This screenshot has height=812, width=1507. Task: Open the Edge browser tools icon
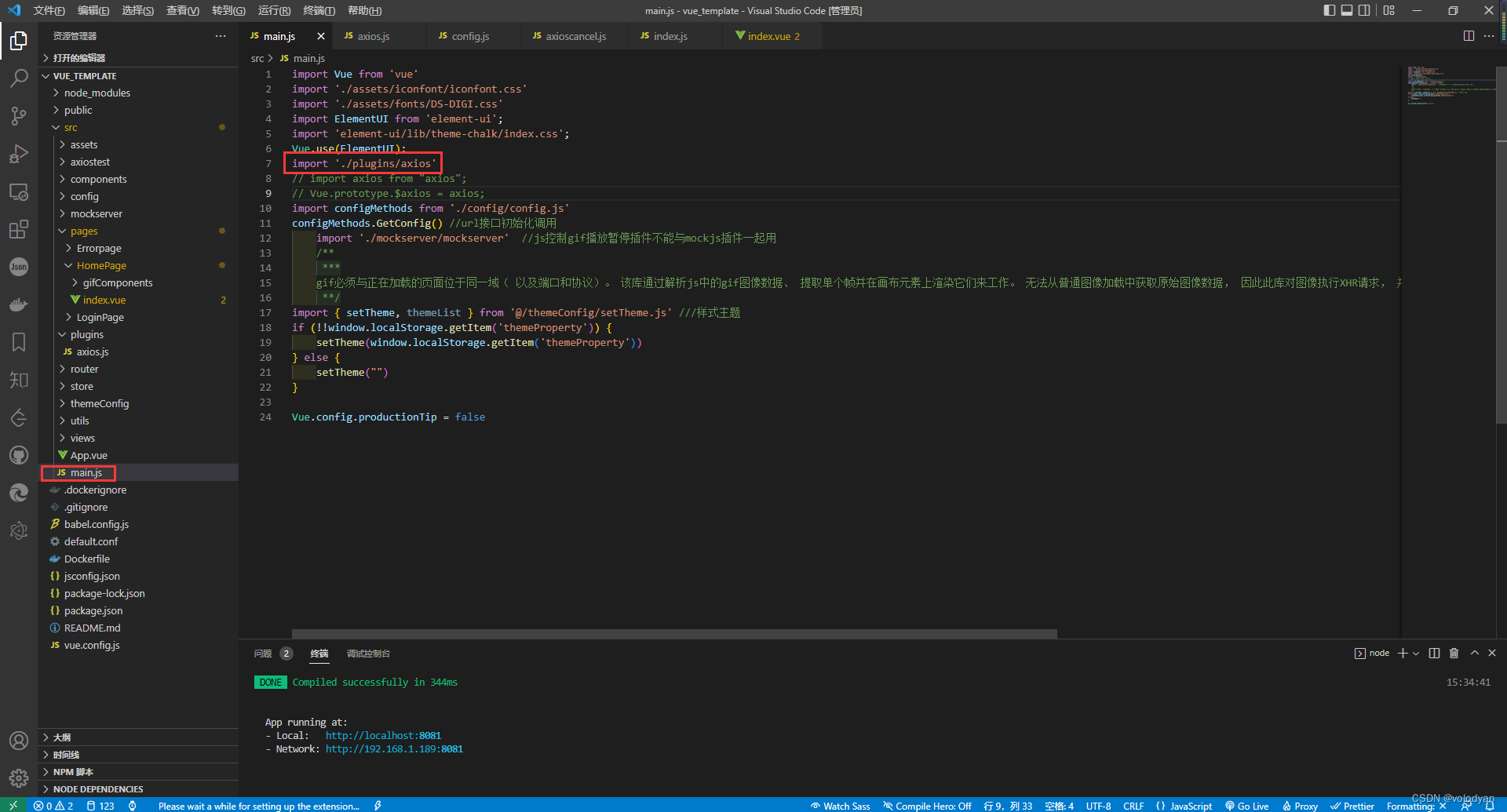pos(19,493)
